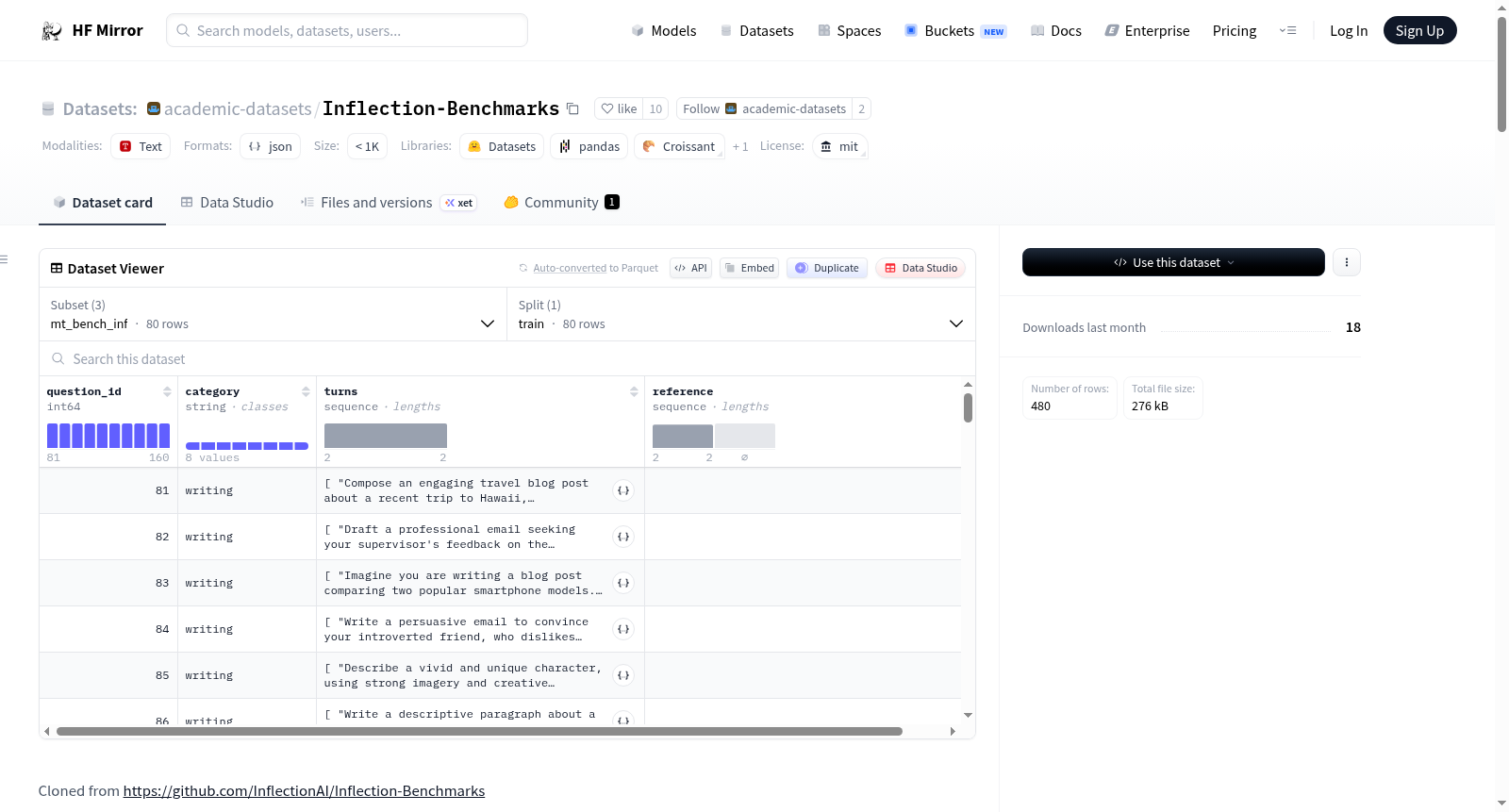View the like count of 10
The height and width of the screenshot is (812, 1509).
[655, 108]
